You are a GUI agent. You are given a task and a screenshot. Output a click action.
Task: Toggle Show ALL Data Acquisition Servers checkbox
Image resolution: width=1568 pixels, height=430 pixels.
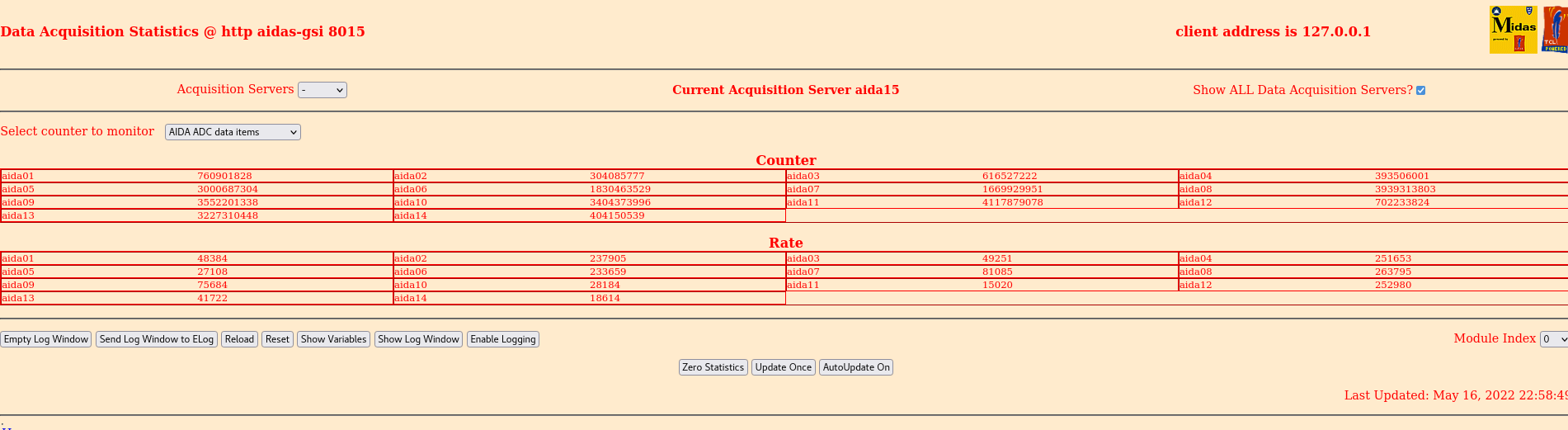click(x=1420, y=91)
